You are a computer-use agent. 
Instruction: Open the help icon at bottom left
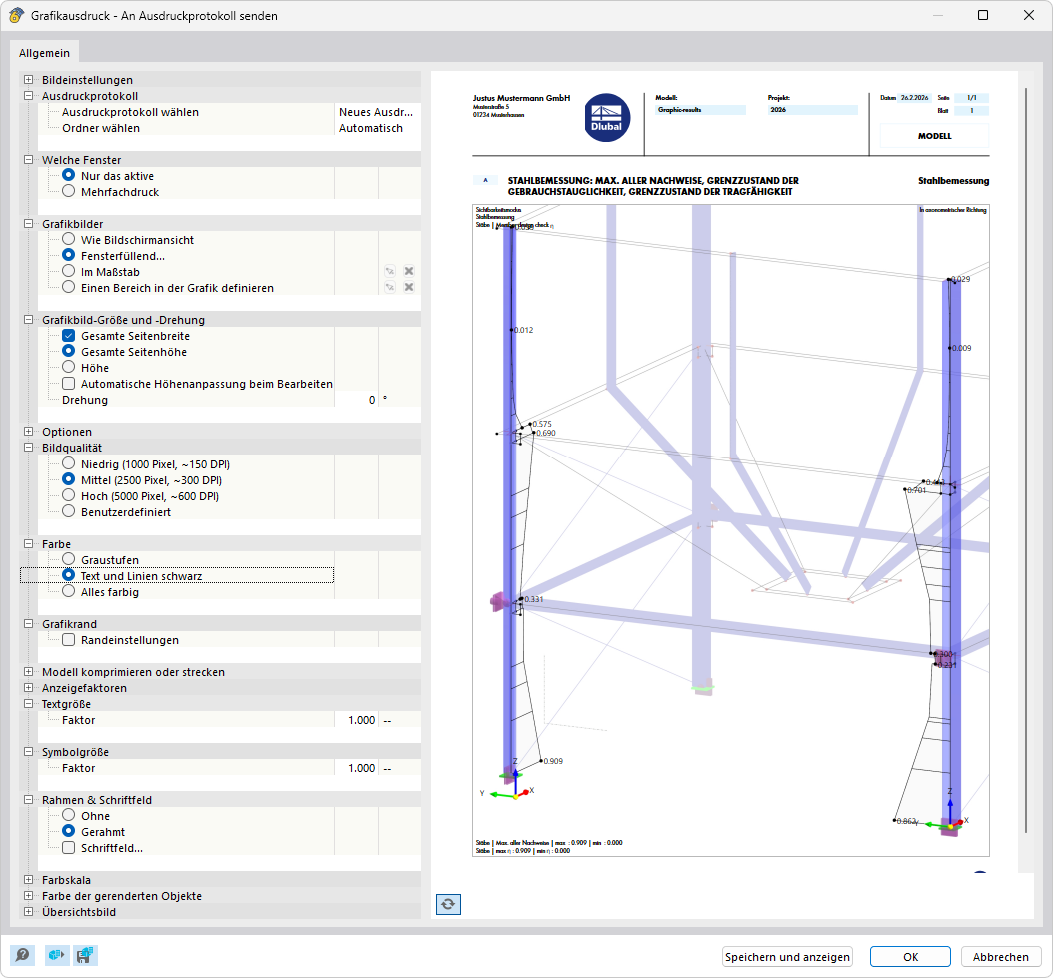[22, 954]
